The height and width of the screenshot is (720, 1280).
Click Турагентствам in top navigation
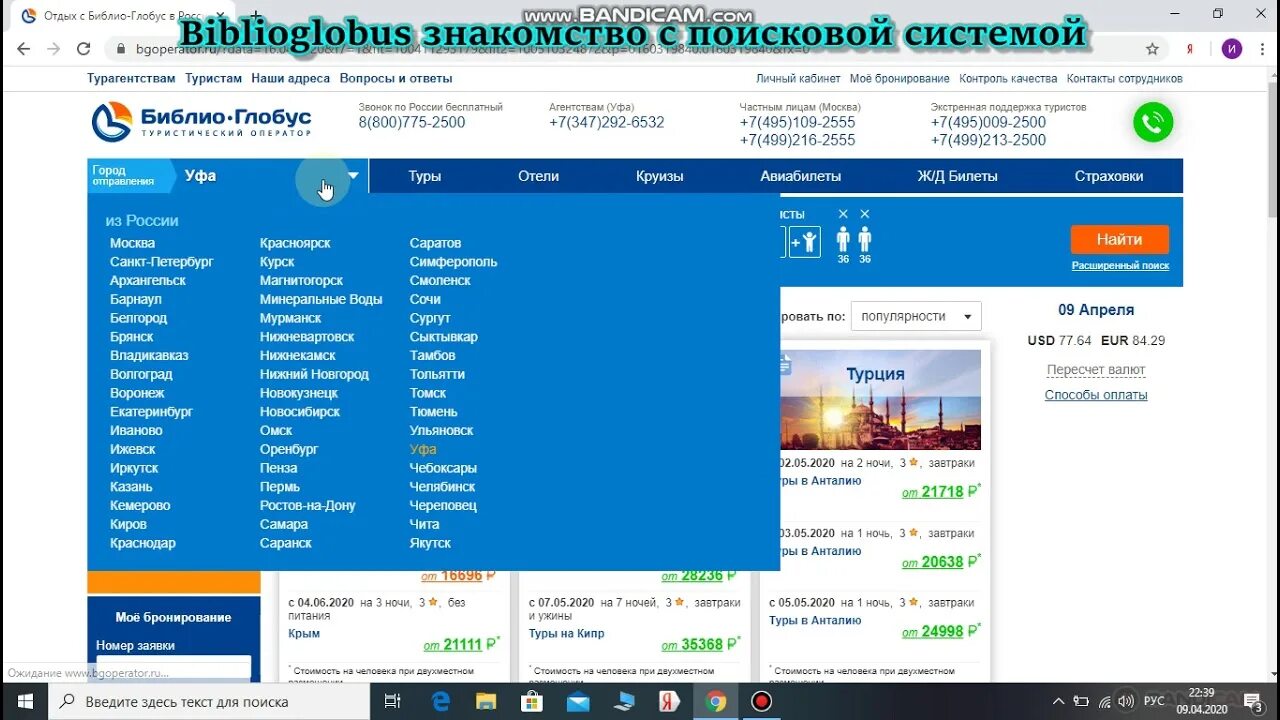pos(131,78)
